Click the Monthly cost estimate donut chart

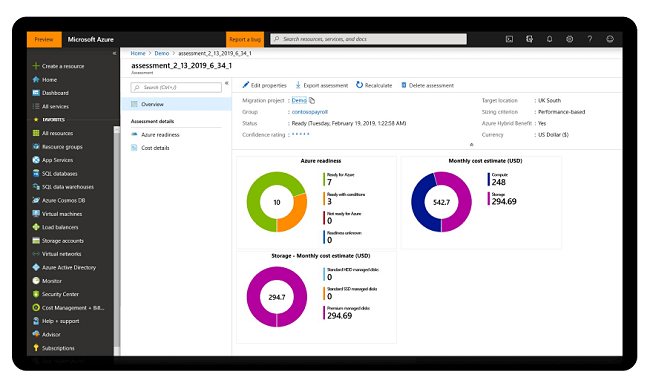pyautogui.click(x=441, y=202)
